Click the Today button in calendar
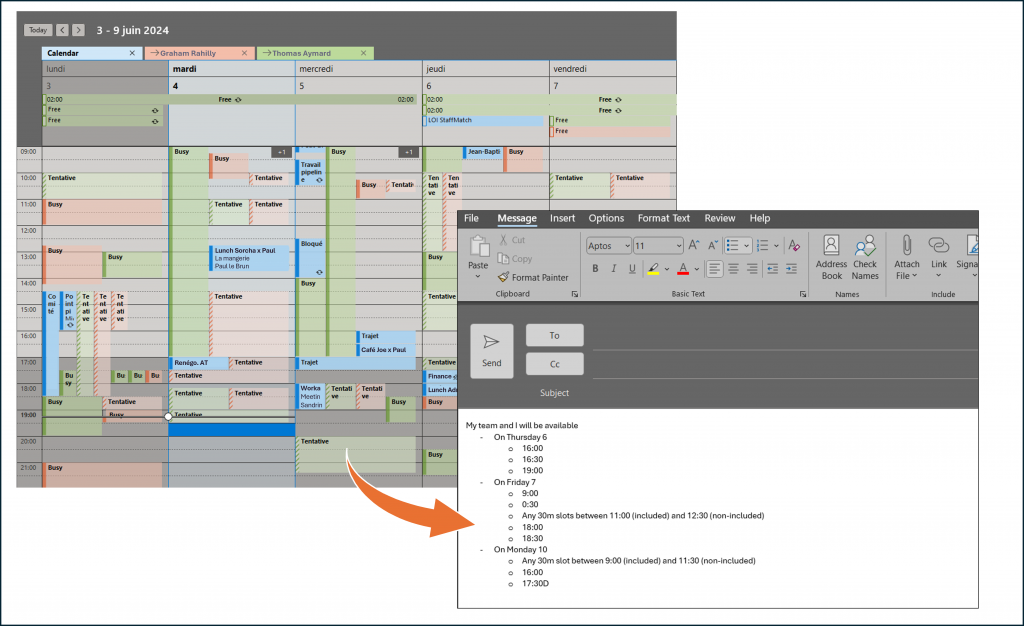This screenshot has height=626, width=1024. pyautogui.click(x=37, y=30)
